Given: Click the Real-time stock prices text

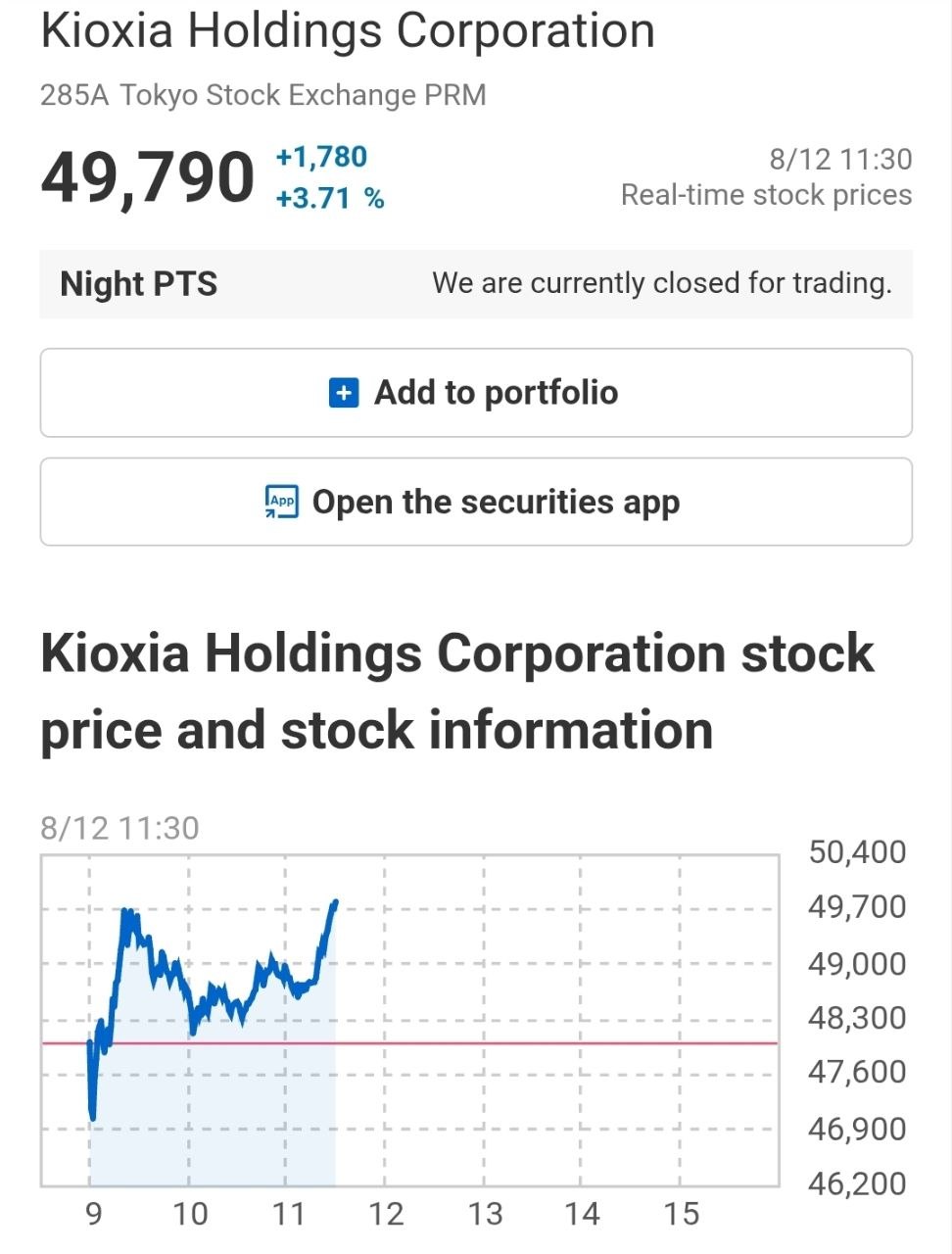Looking at the screenshot, I should point(766,195).
